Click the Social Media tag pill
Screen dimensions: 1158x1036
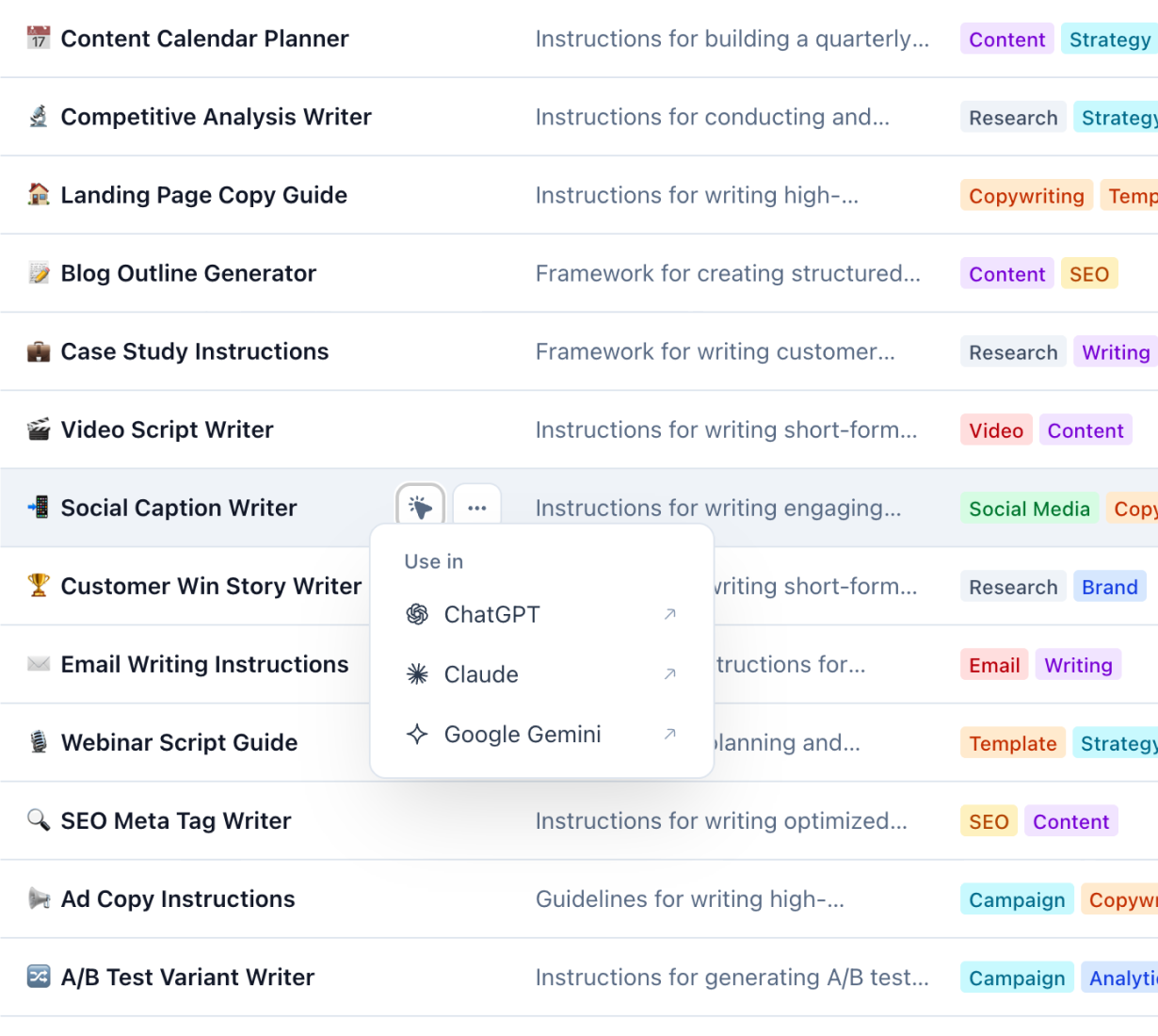click(x=1030, y=508)
